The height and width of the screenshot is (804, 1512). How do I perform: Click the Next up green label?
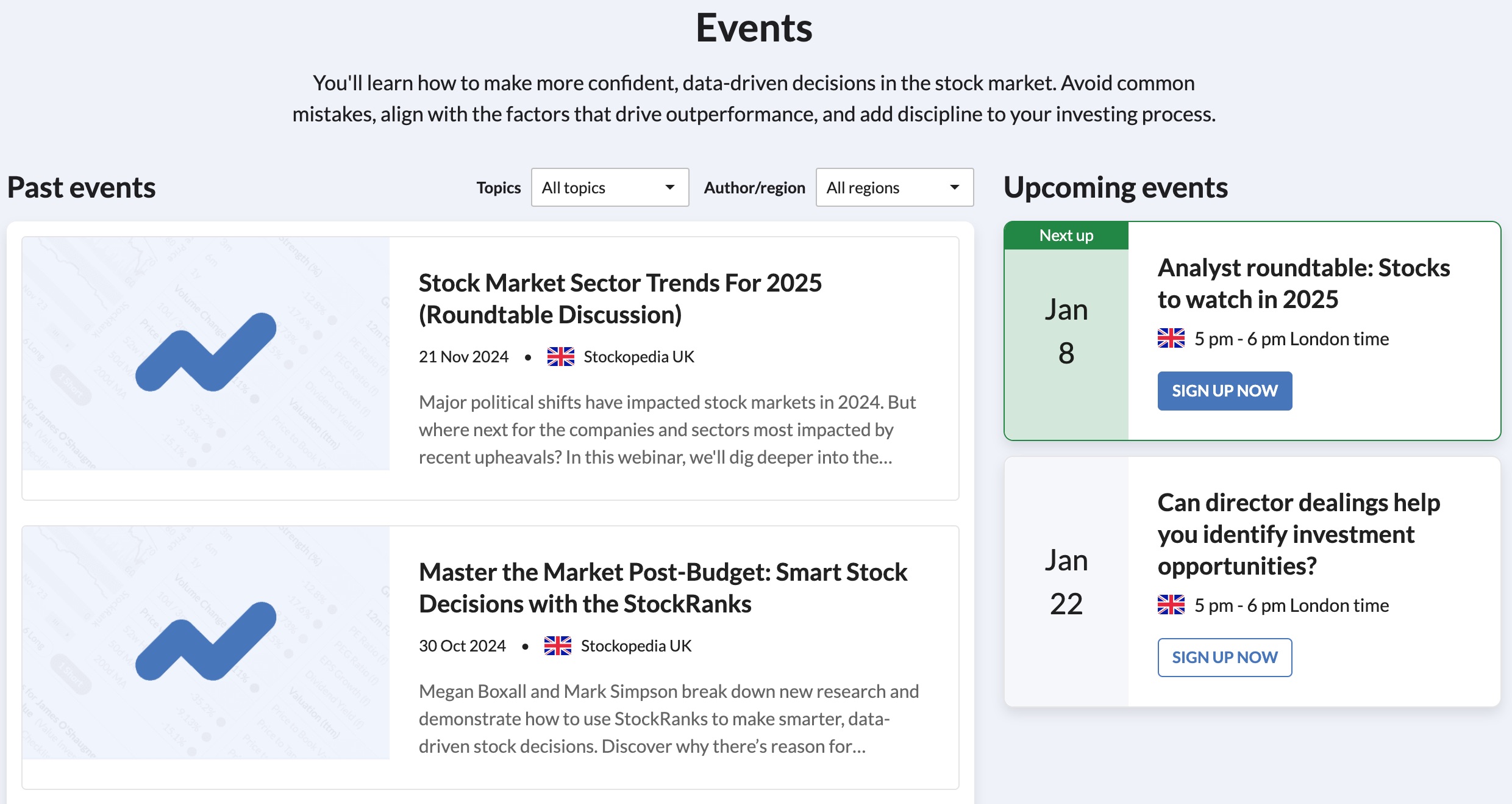tap(1066, 235)
